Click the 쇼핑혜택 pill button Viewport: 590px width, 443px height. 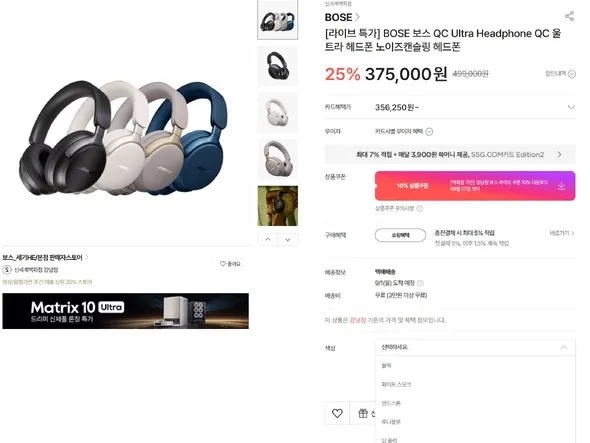[400, 235]
